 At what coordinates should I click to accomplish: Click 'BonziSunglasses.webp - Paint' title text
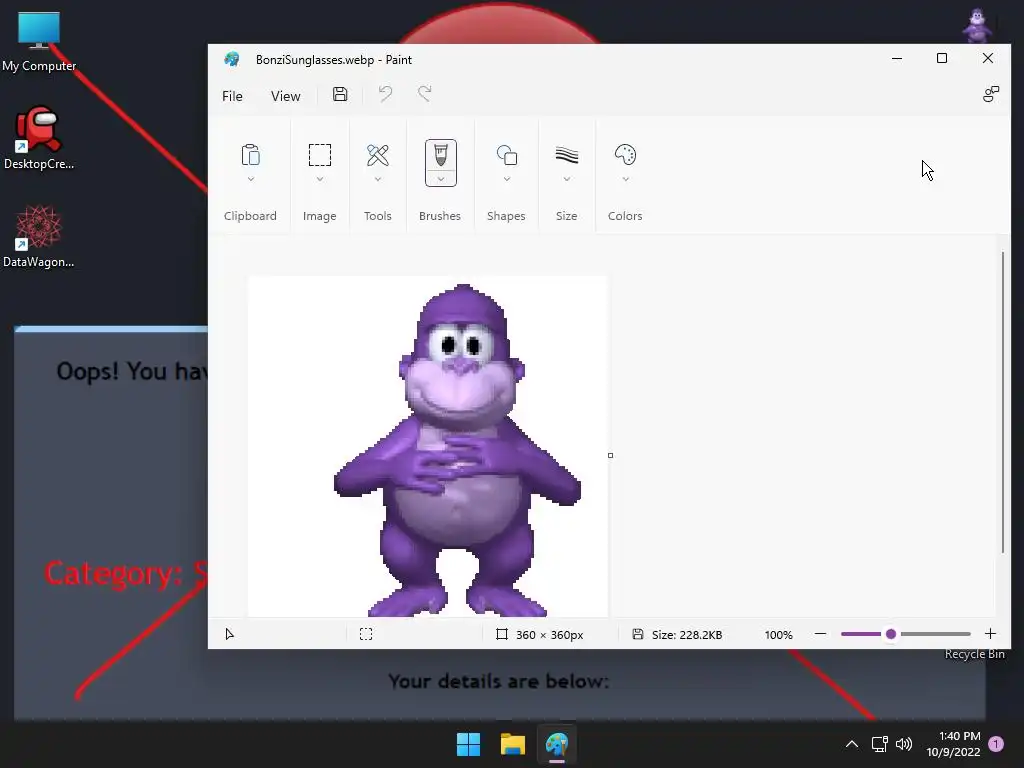334,59
